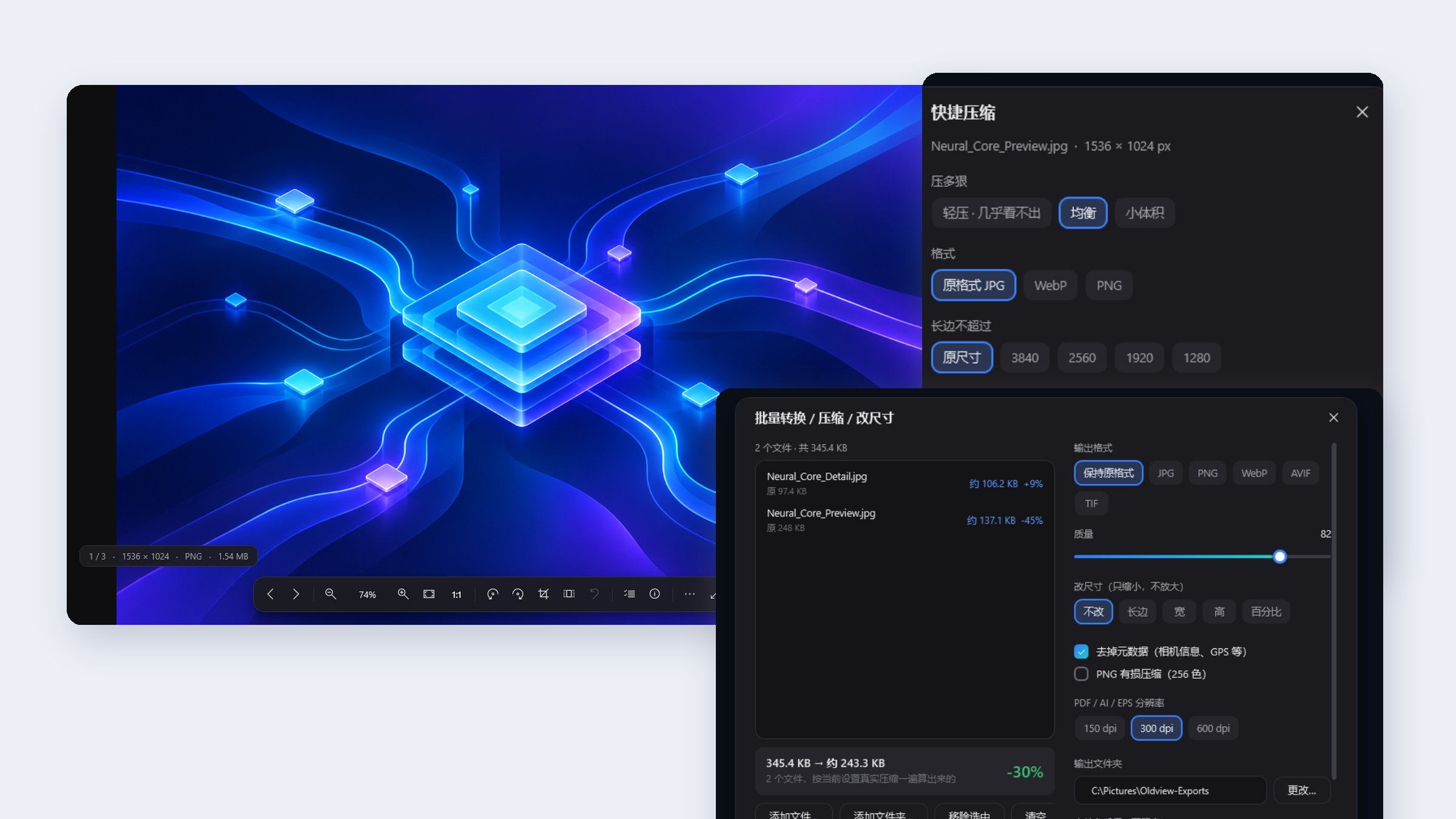Show image info with the (i) icon
This screenshot has width=1456, height=819.
655,594
